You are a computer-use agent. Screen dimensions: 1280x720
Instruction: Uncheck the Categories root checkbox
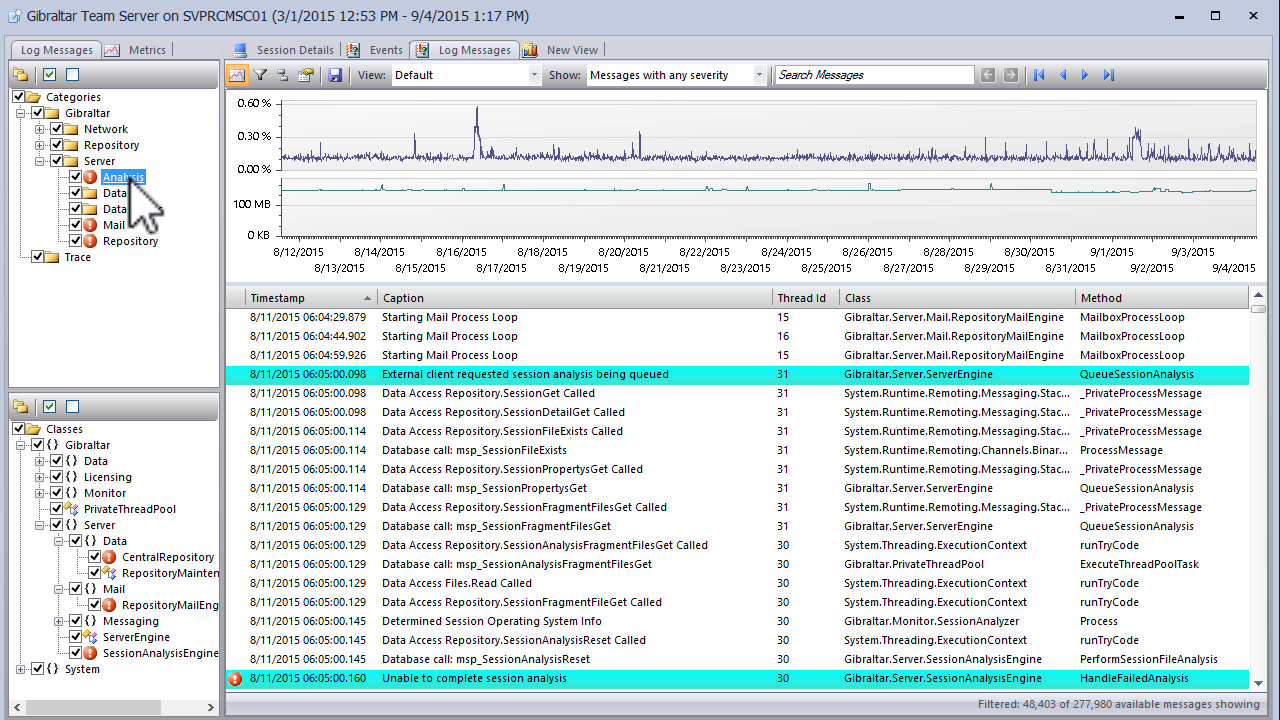pyautogui.click(x=19, y=97)
